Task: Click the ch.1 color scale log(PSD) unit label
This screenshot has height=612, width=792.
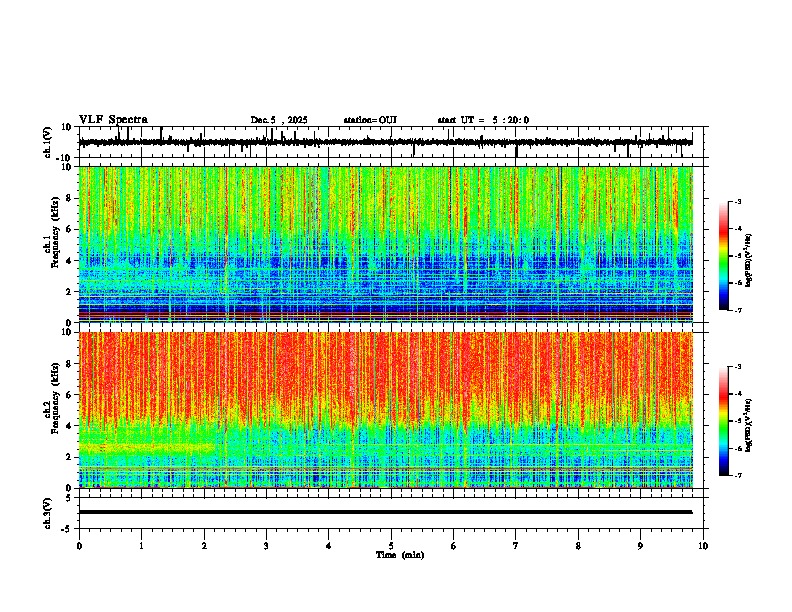Action: 749,261
